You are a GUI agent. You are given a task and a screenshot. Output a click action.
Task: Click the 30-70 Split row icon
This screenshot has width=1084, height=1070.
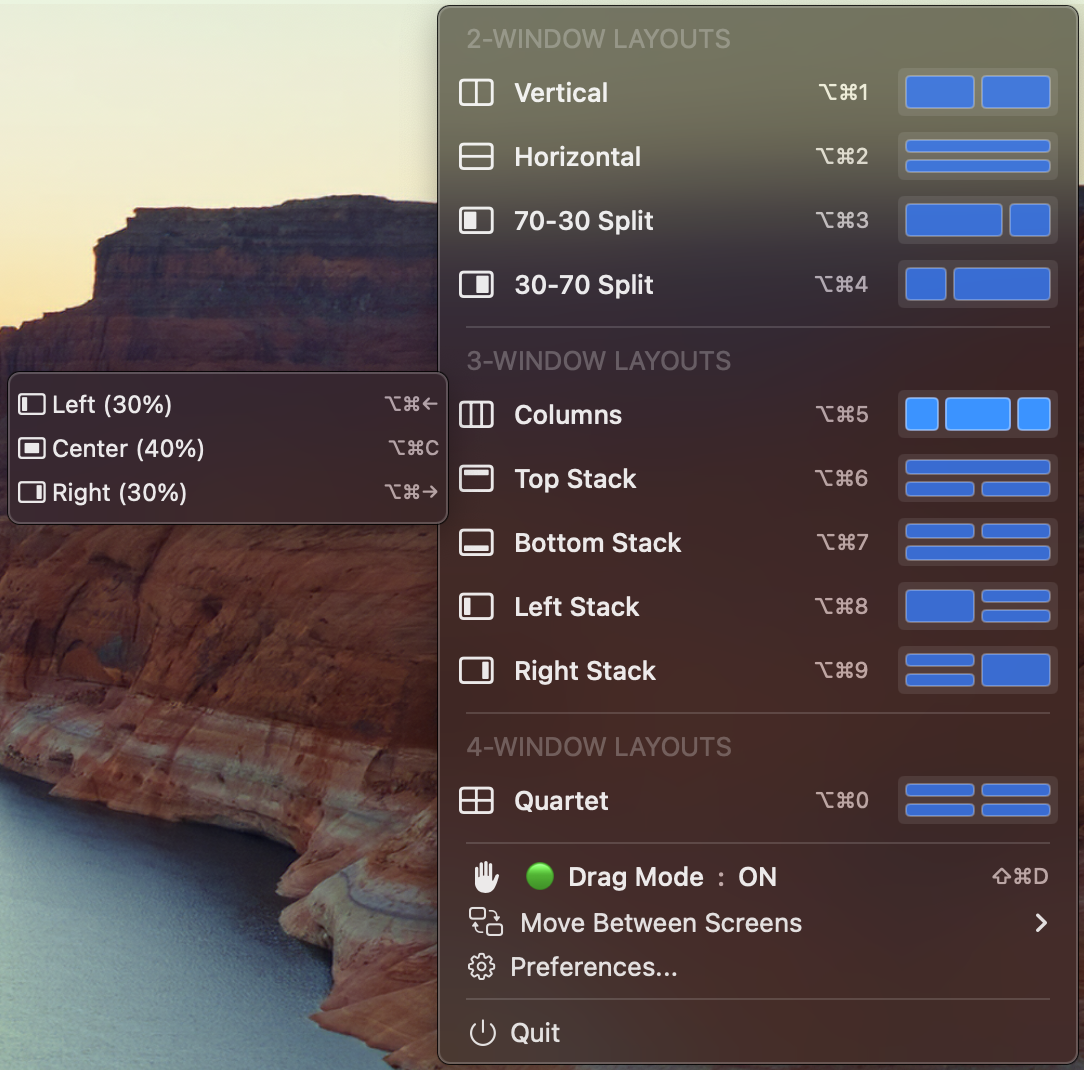(476, 284)
